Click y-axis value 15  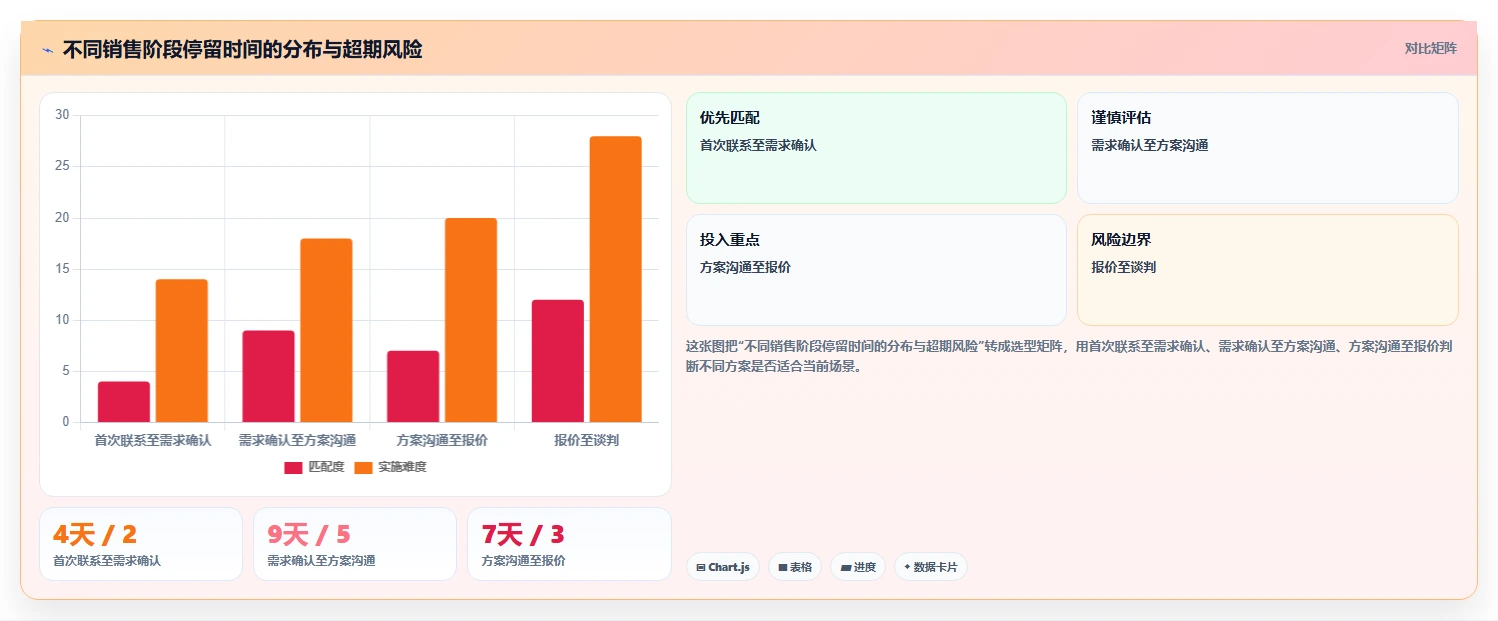62,269
